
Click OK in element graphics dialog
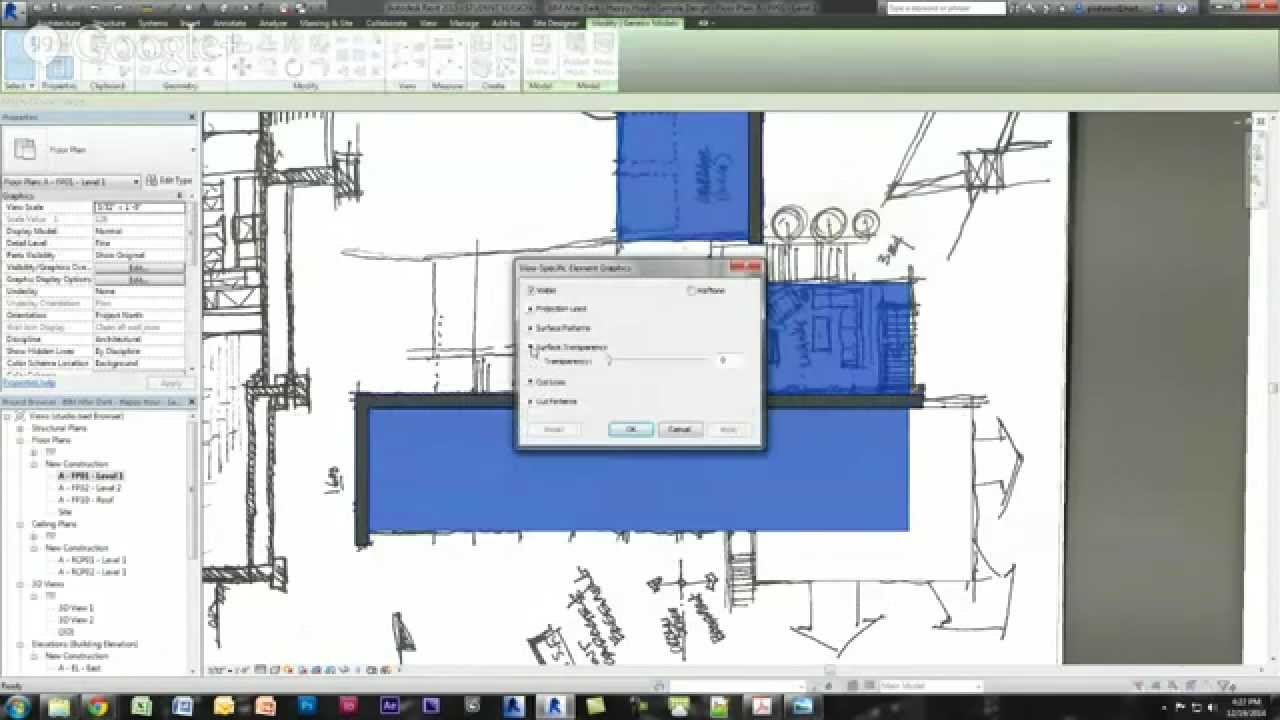631,429
